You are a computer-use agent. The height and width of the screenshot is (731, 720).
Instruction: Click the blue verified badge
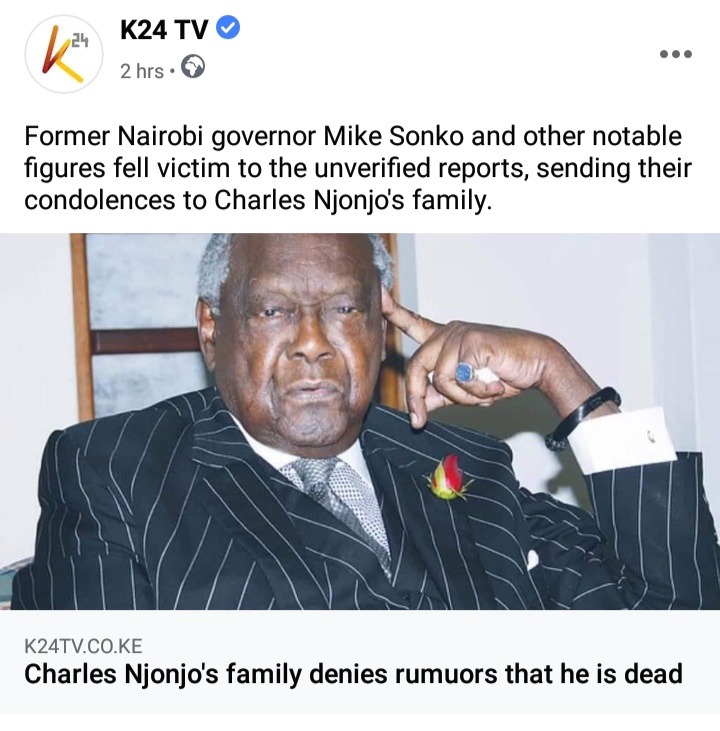pos(229,28)
